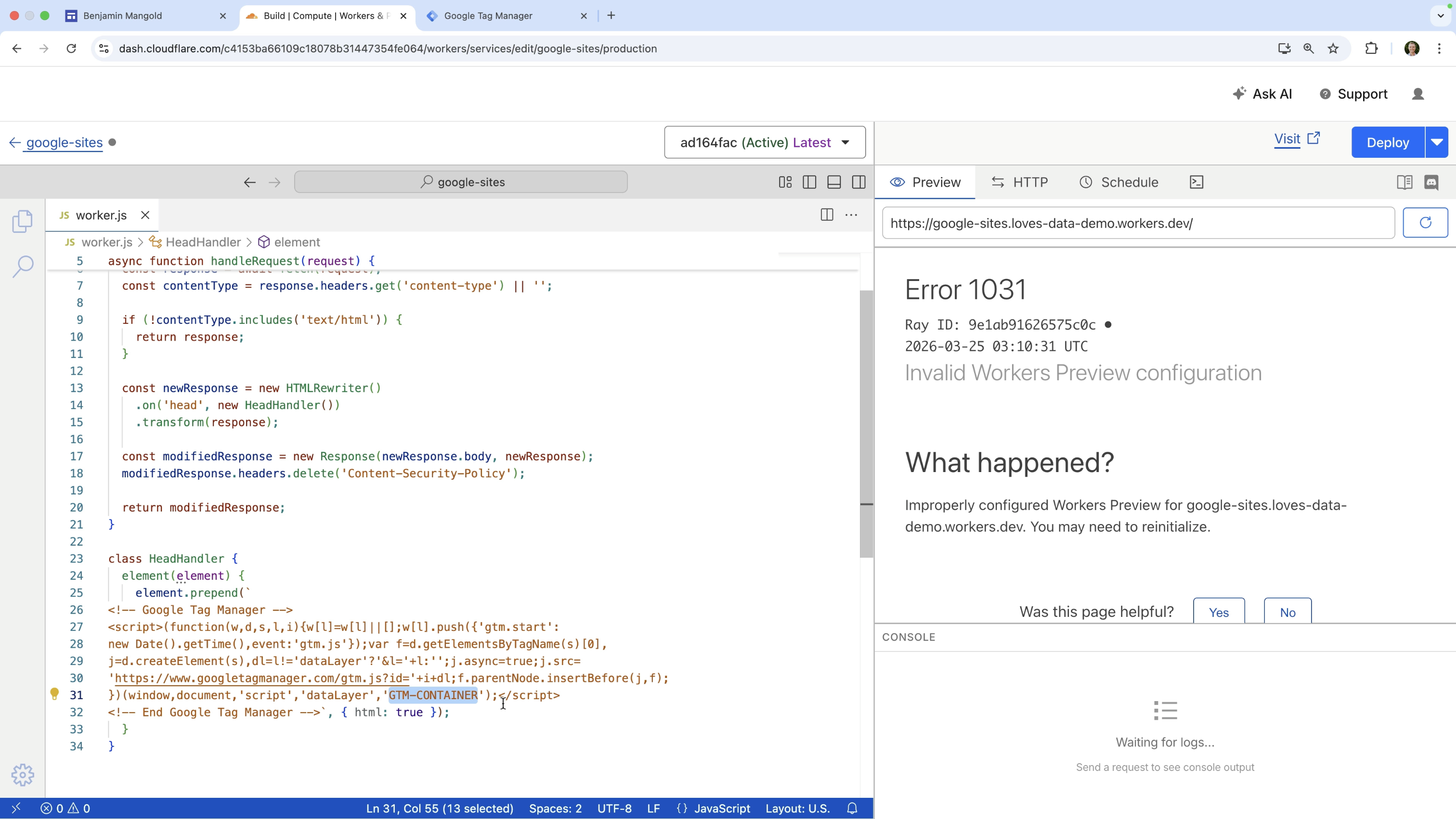The height and width of the screenshot is (819, 1456).
Task: Click the CONSOLE panel header
Action: point(909,637)
